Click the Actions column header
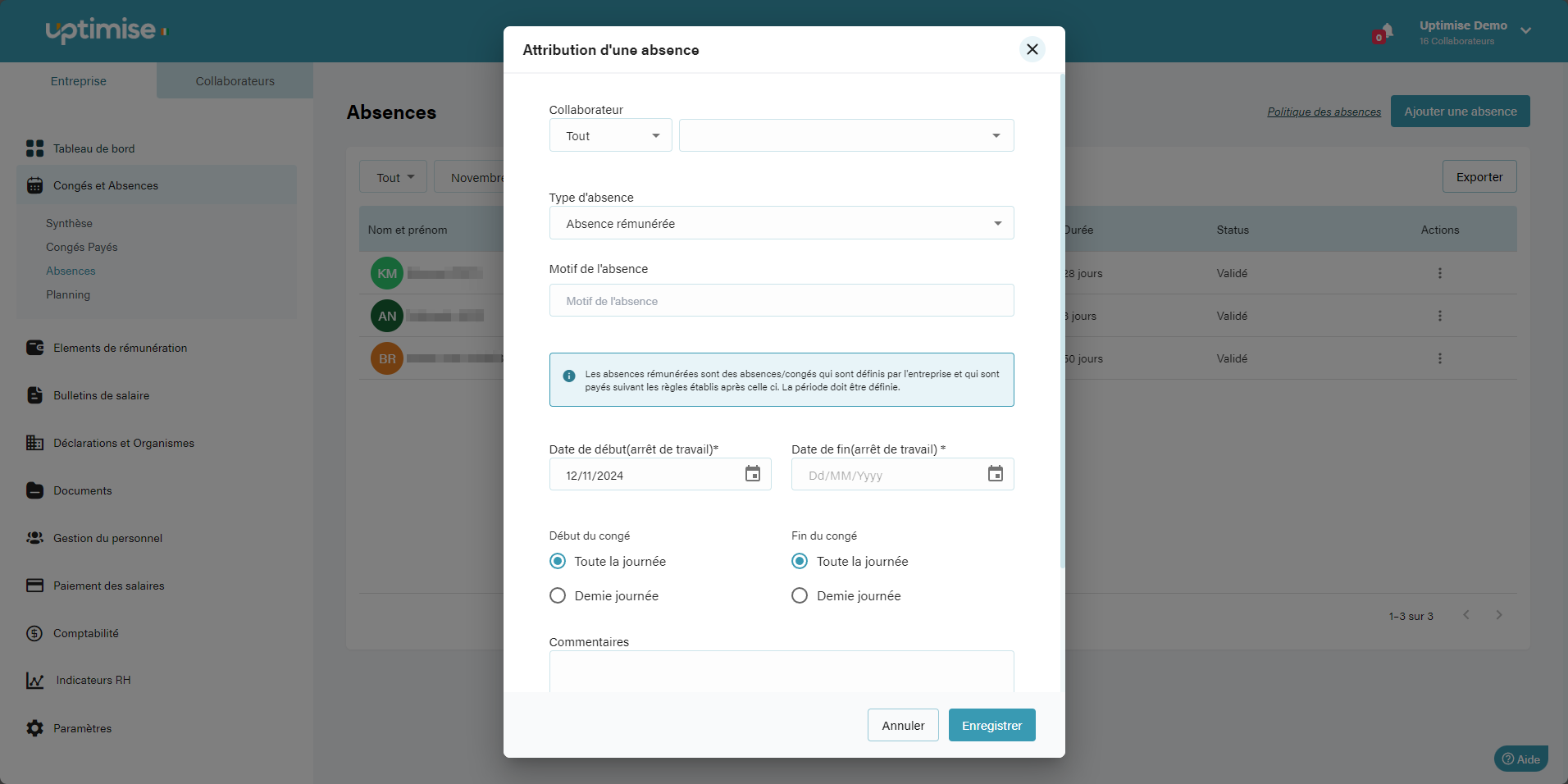 pos(1440,230)
